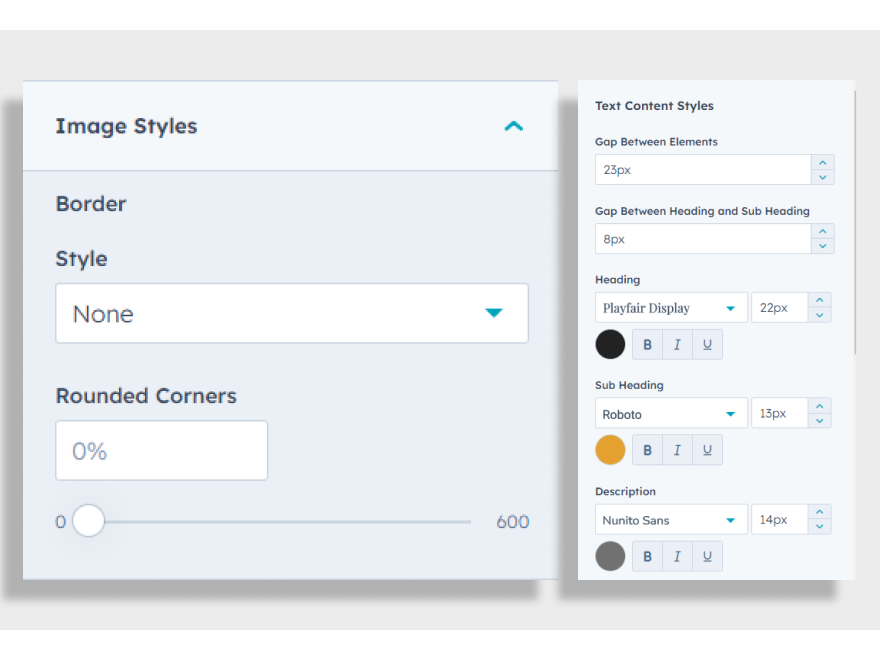Image resolution: width=880 pixels, height=660 pixels.
Task: Toggle underline on the Description text
Action: pos(707,555)
